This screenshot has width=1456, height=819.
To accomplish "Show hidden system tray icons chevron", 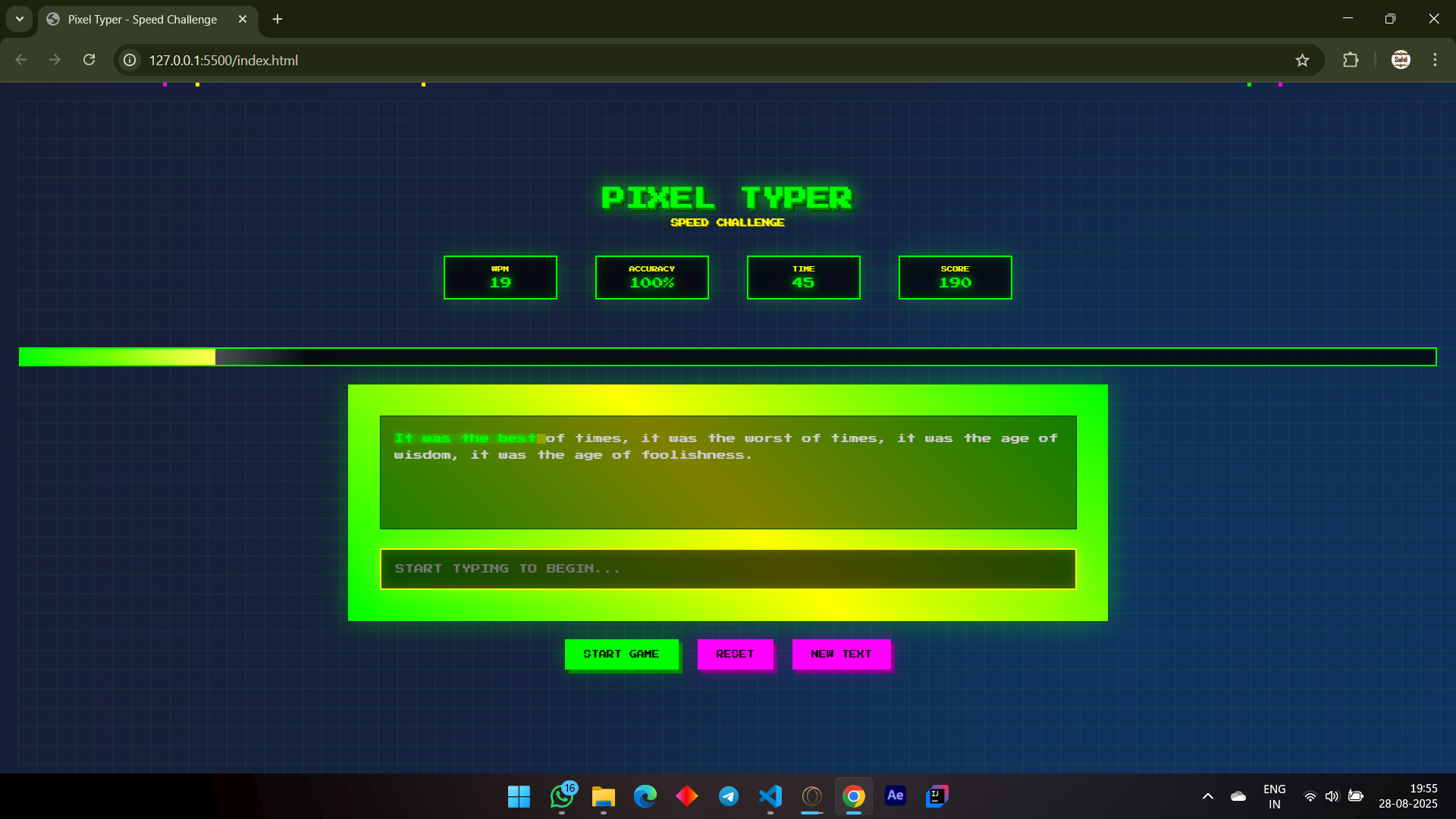I will (x=1208, y=796).
